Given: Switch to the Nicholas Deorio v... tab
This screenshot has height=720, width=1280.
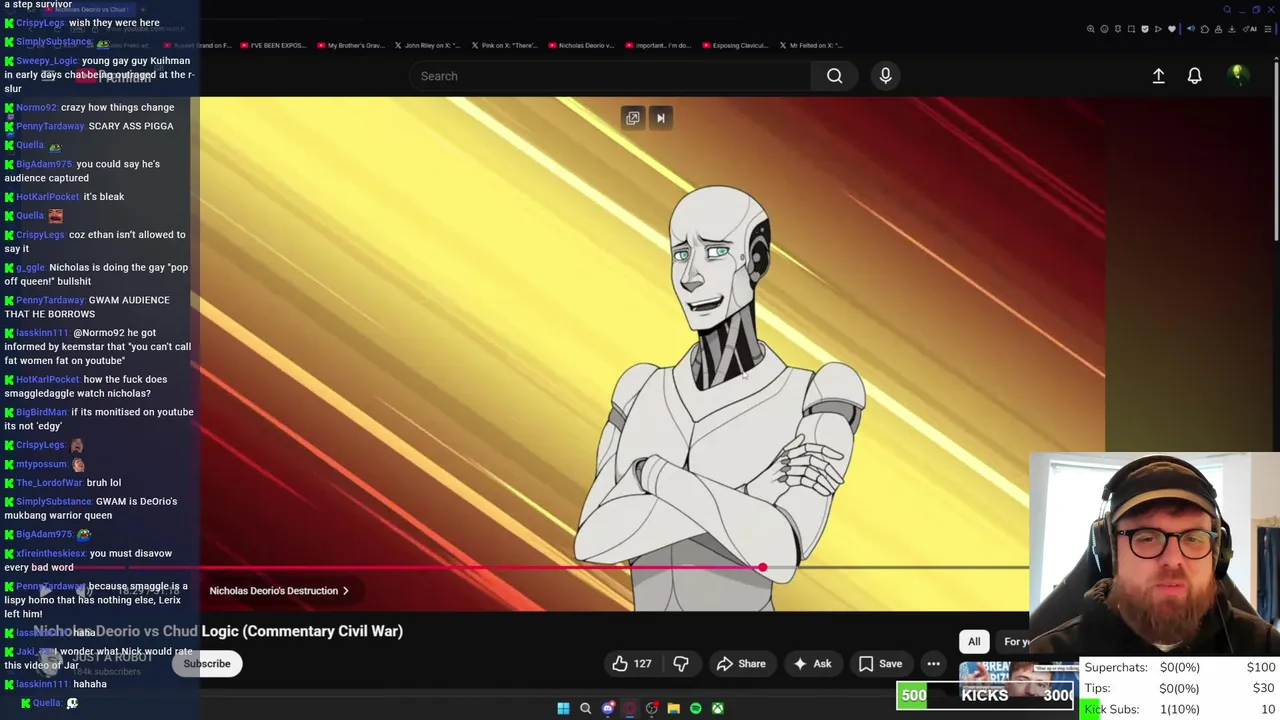Looking at the screenshot, I should [581, 45].
